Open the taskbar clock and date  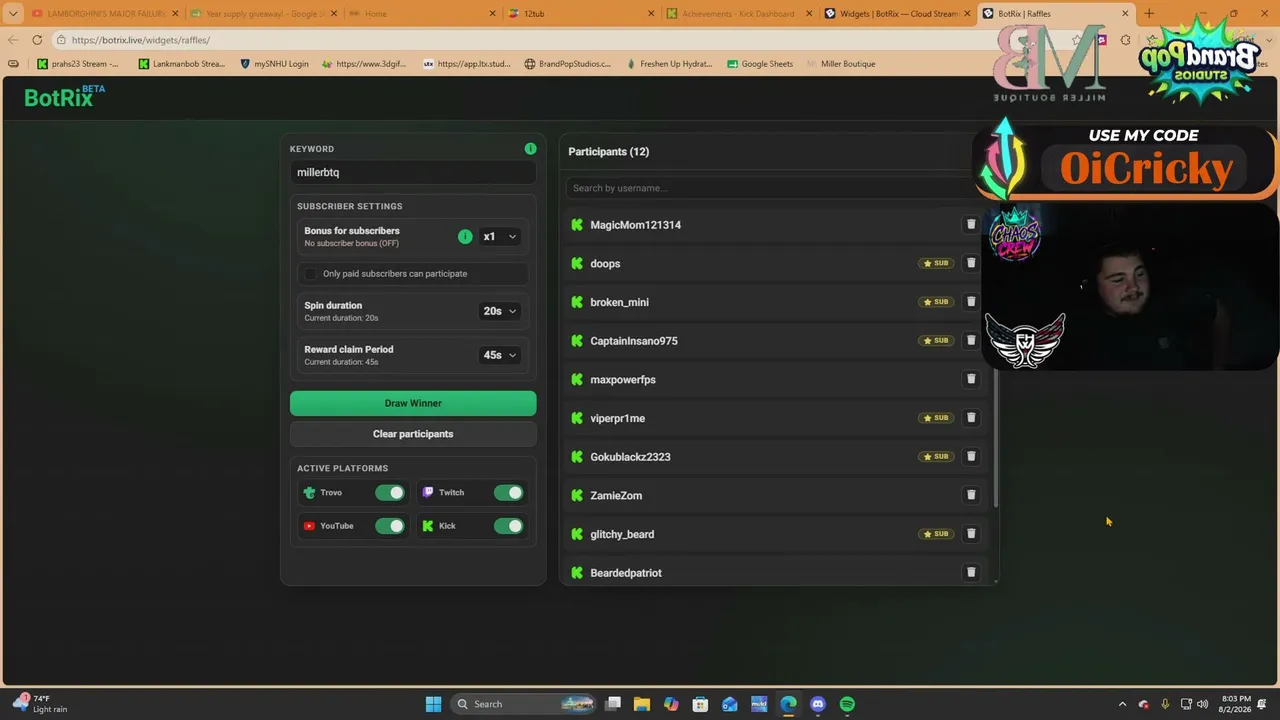1236,704
